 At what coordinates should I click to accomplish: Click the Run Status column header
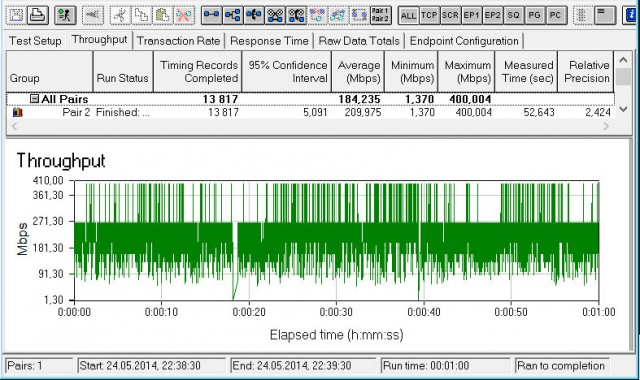point(123,71)
